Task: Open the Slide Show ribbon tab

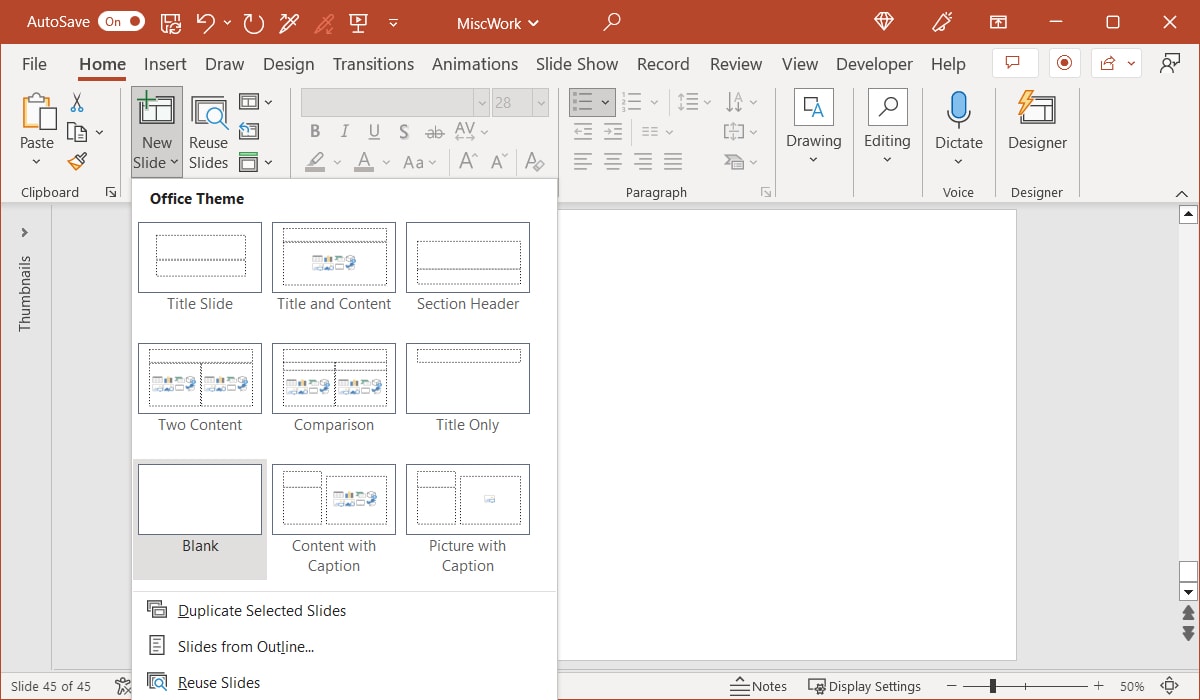Action: [x=577, y=63]
